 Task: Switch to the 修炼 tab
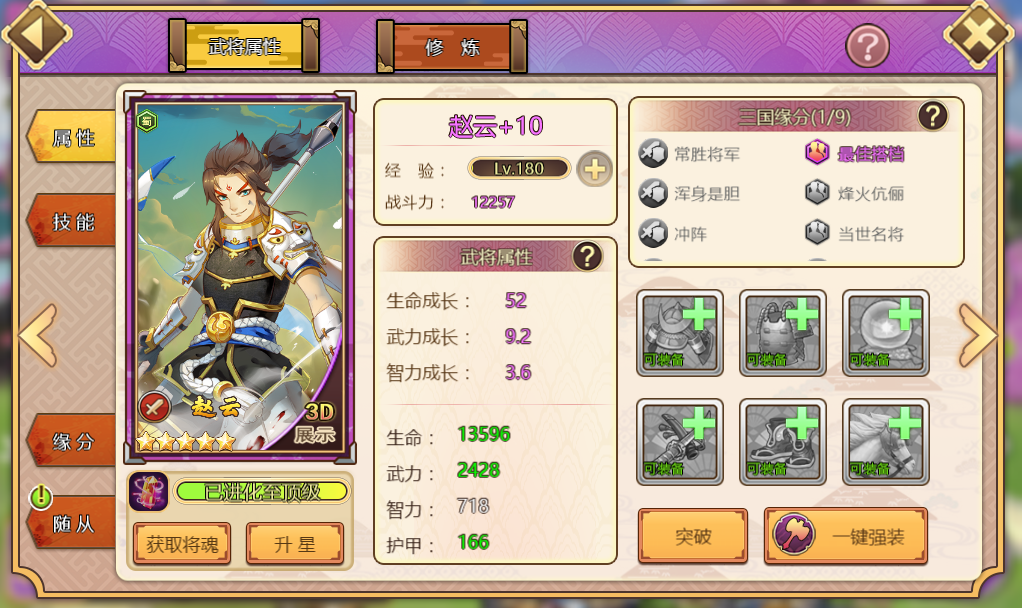[x=452, y=47]
